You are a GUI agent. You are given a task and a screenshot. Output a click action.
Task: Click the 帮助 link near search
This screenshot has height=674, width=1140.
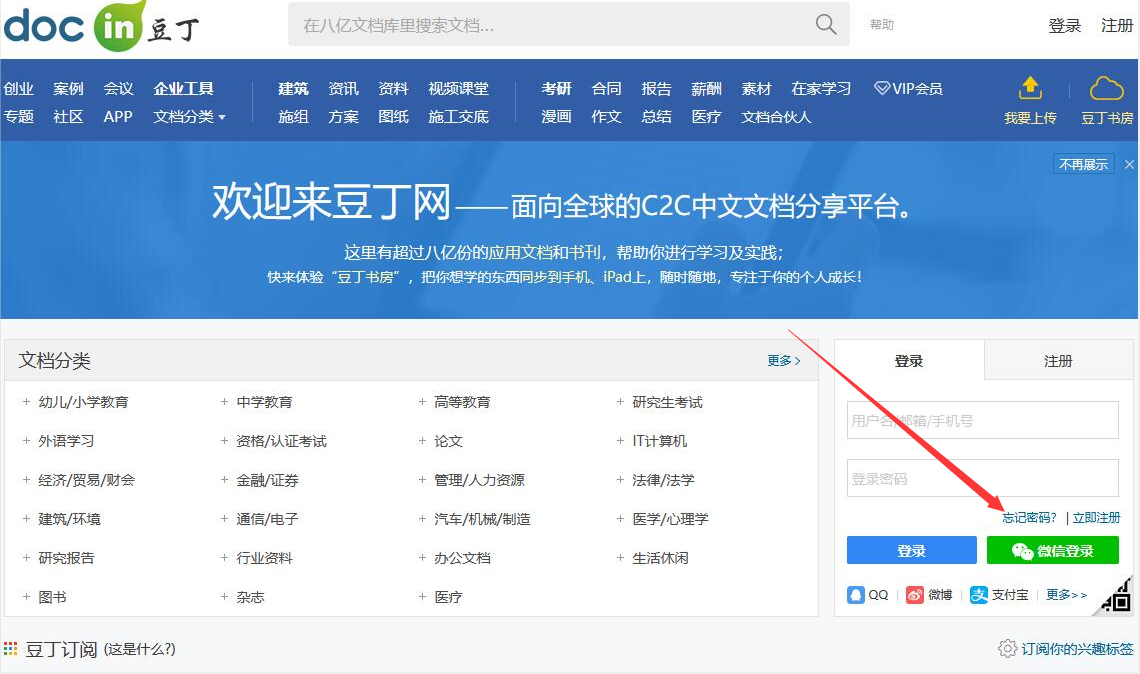[882, 25]
